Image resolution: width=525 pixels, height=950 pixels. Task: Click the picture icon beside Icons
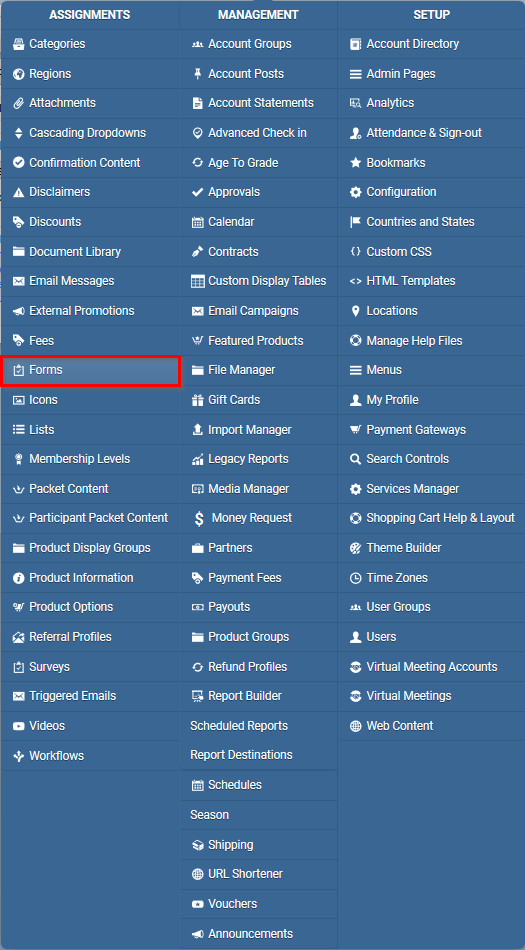coord(18,400)
